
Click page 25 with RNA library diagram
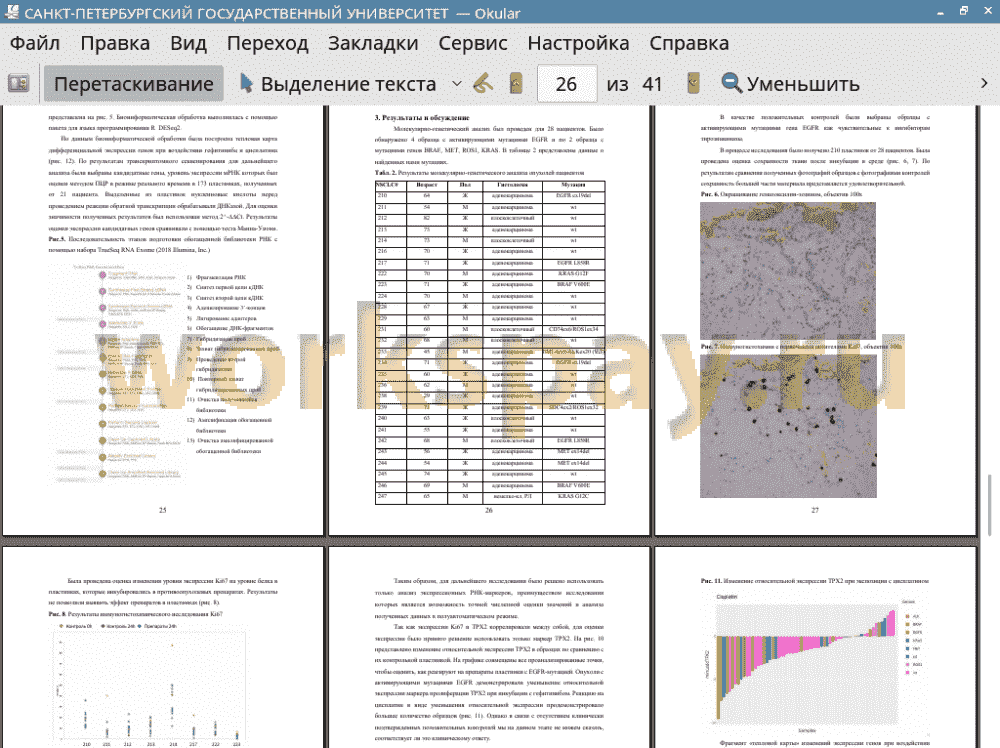click(163, 320)
